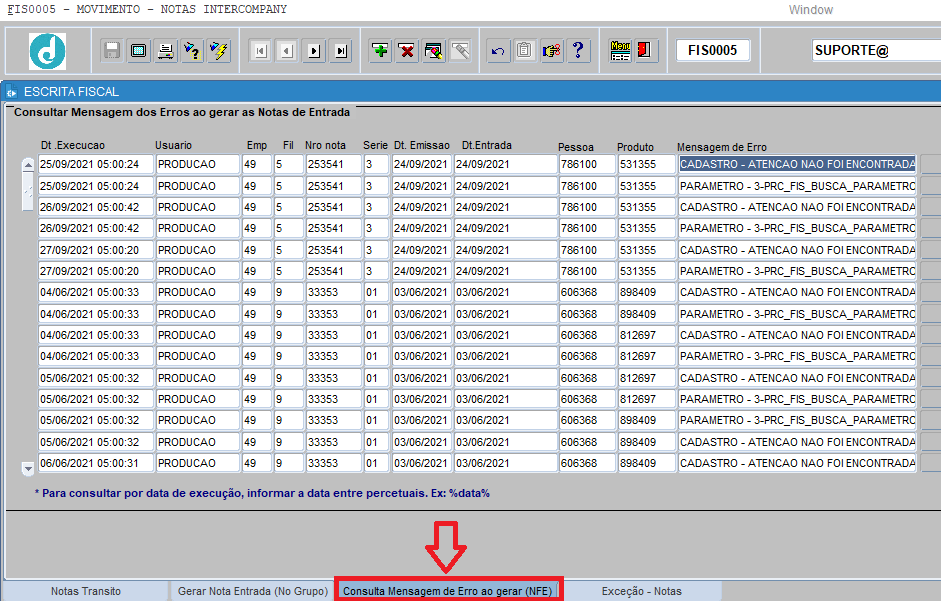The width and height of the screenshot is (941, 601).
Task: Click CADASTRO error message in the 27/09/2021 row
Action: [798, 250]
